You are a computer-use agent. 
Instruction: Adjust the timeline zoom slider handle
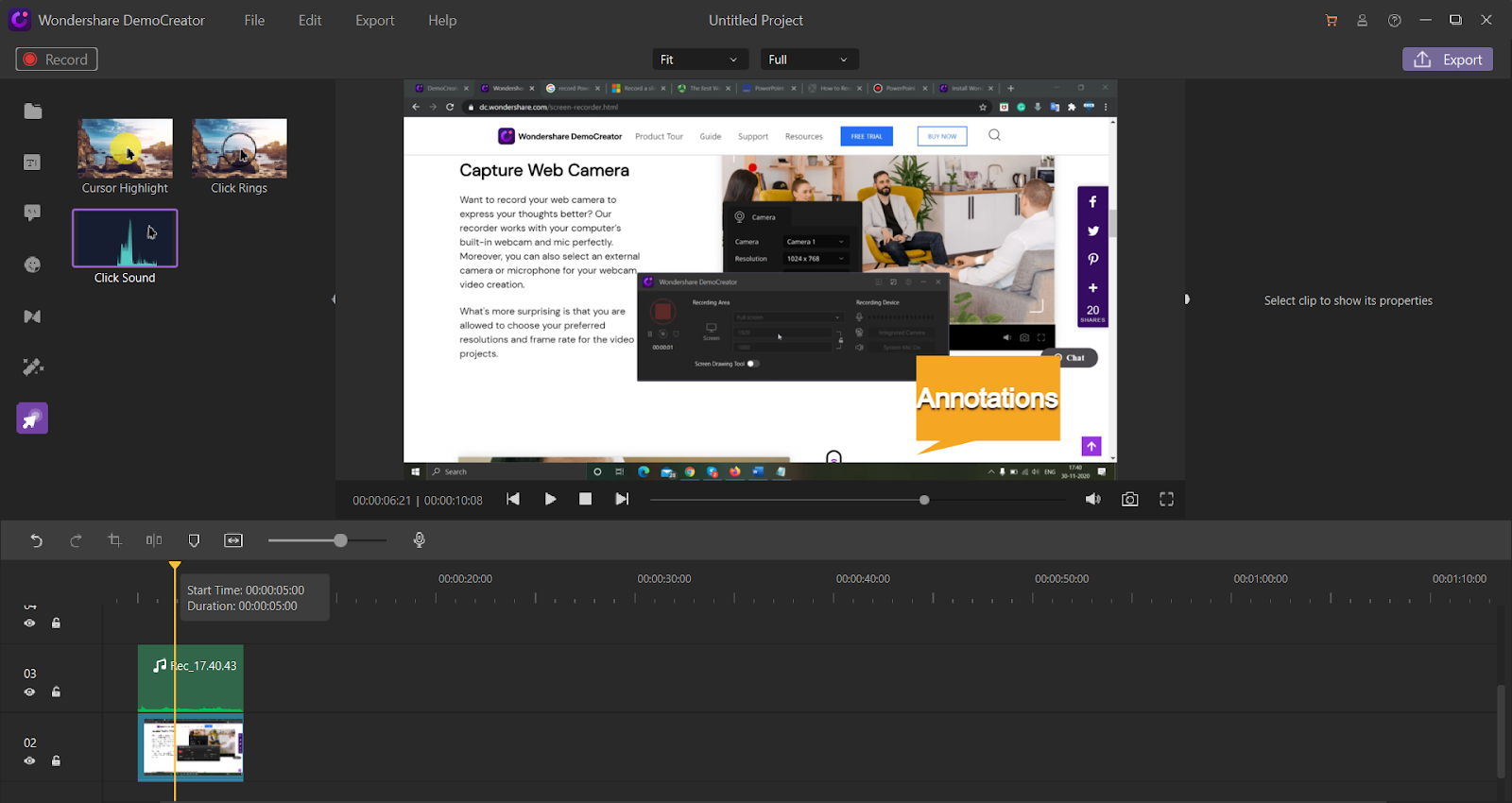pyautogui.click(x=340, y=540)
